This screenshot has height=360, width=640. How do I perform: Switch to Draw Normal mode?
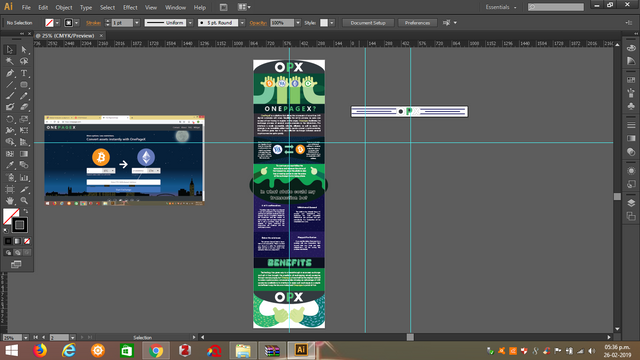(8, 253)
